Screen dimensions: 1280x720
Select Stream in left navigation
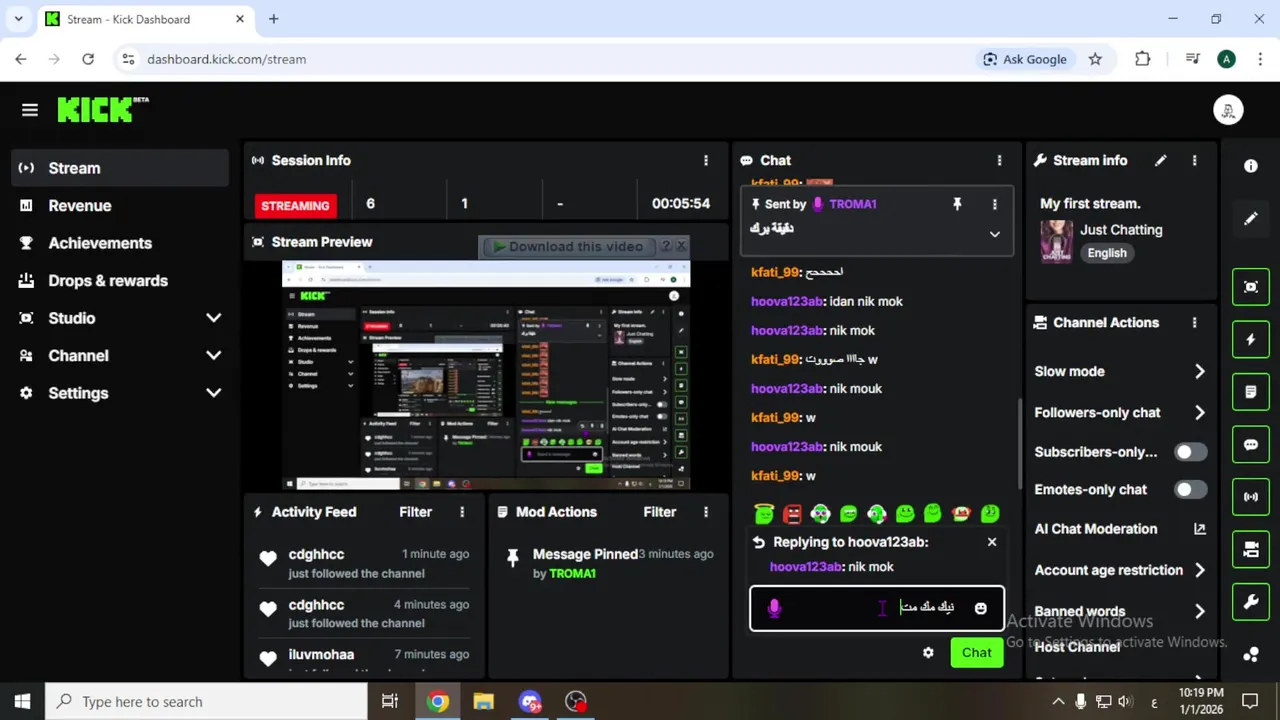[x=120, y=168]
